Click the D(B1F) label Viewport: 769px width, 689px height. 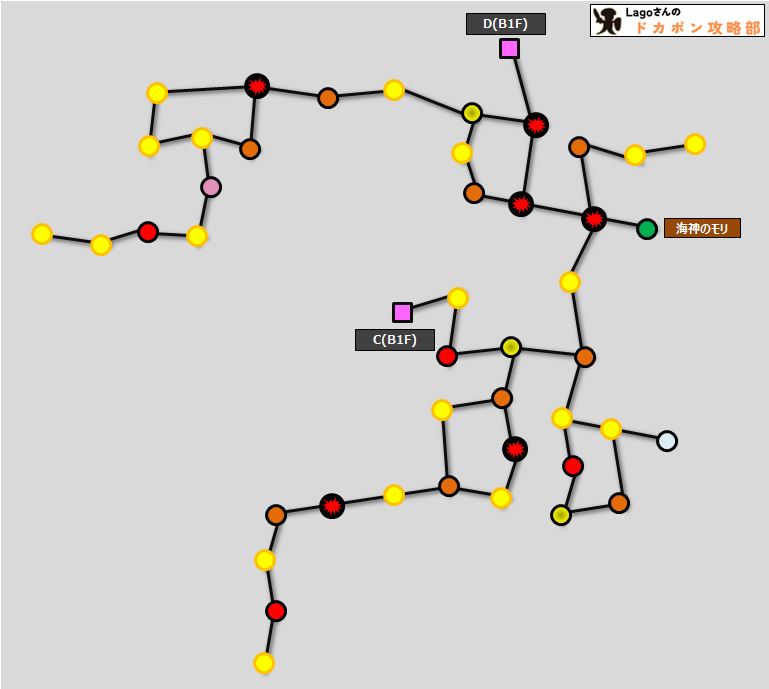(x=505, y=24)
